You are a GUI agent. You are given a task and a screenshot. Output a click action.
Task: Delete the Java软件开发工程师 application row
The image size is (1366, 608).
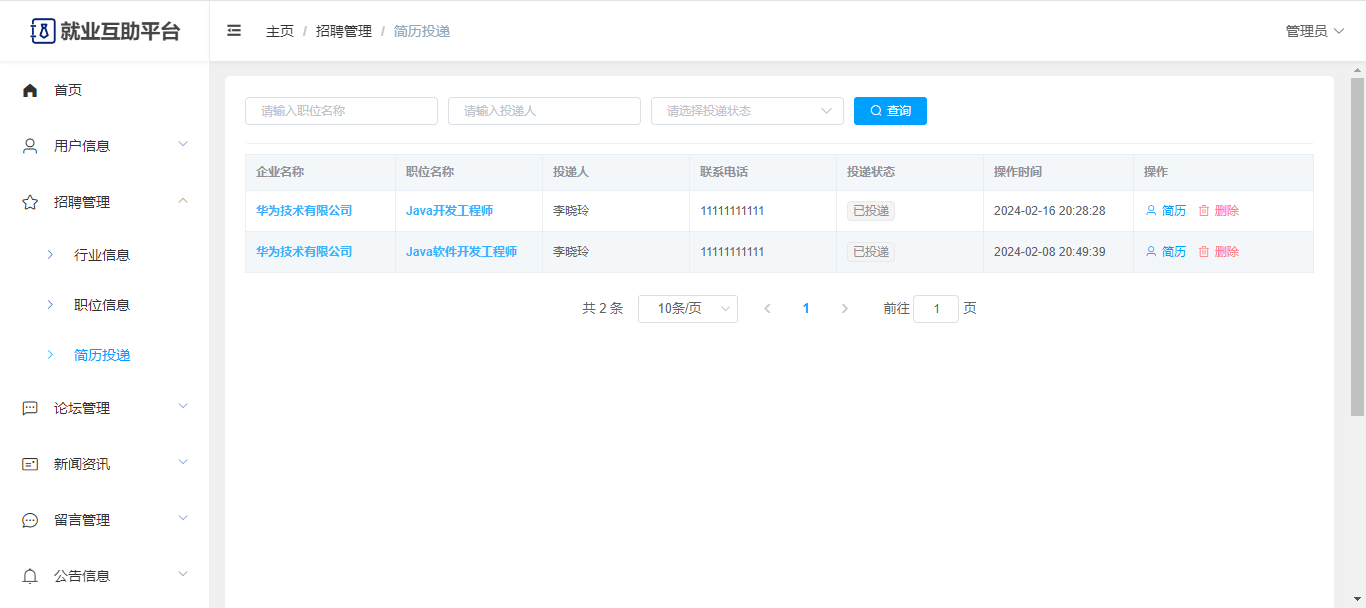pos(1219,252)
